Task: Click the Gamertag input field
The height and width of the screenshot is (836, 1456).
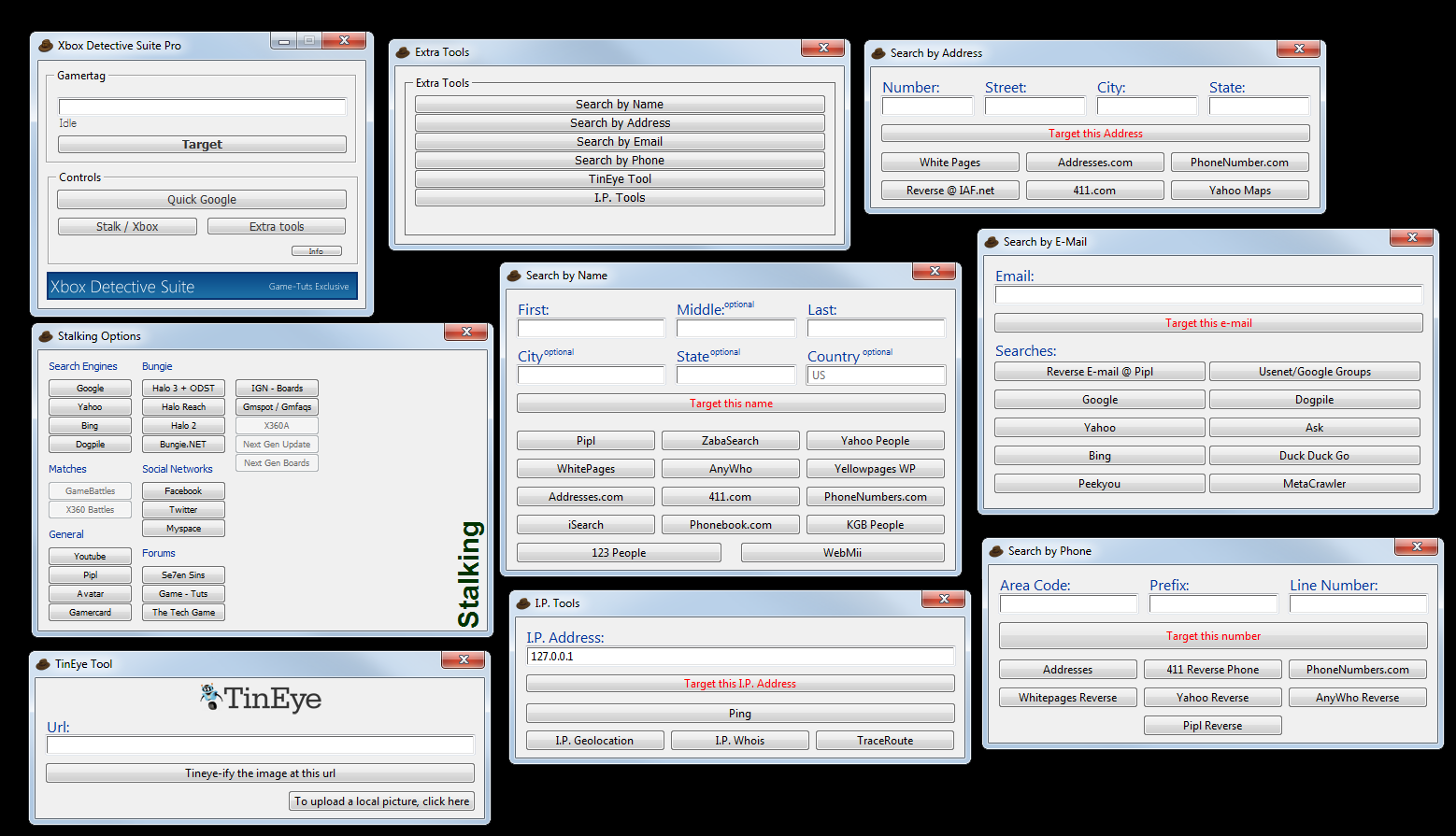Action: pyautogui.click(x=202, y=106)
